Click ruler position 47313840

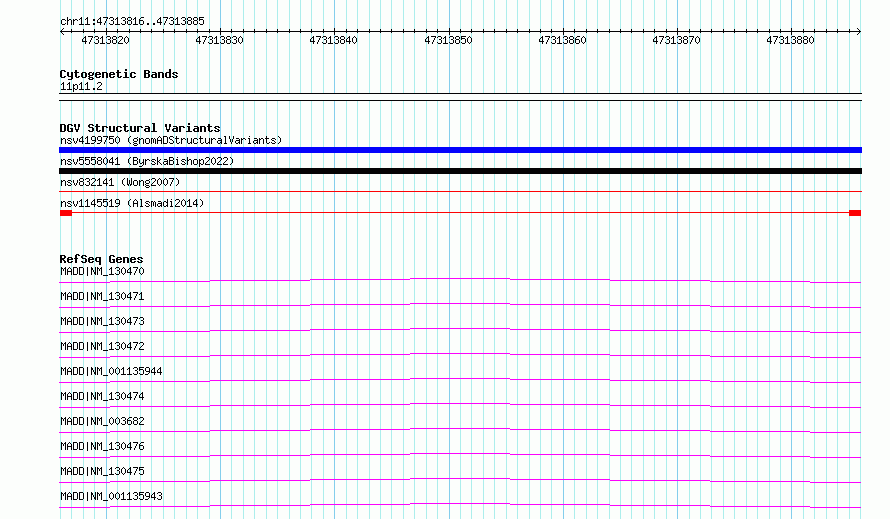[333, 40]
